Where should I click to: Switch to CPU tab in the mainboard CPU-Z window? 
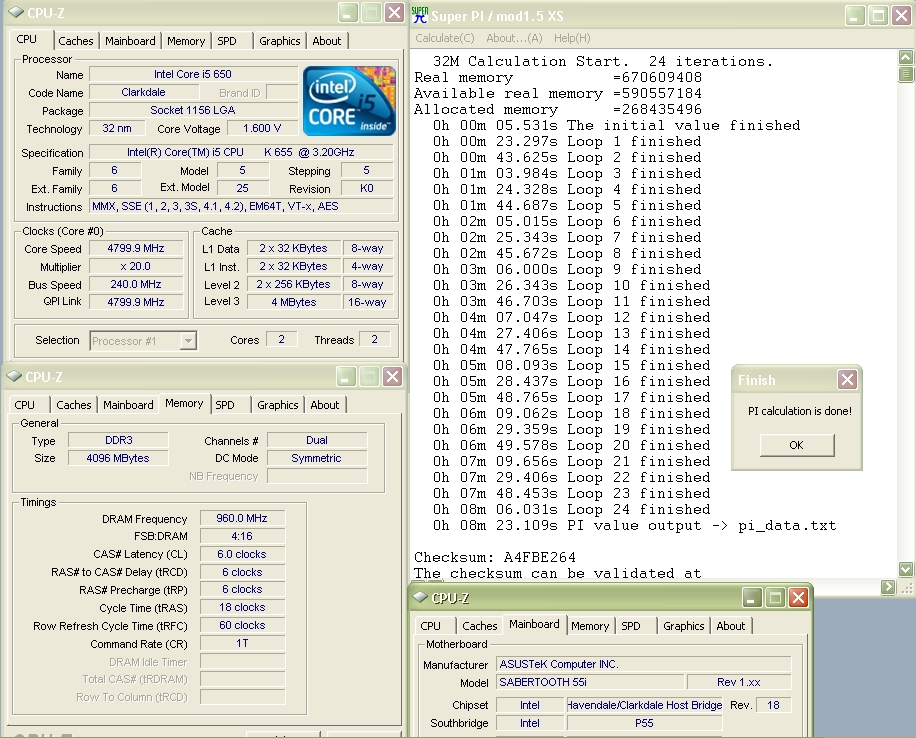click(x=431, y=626)
